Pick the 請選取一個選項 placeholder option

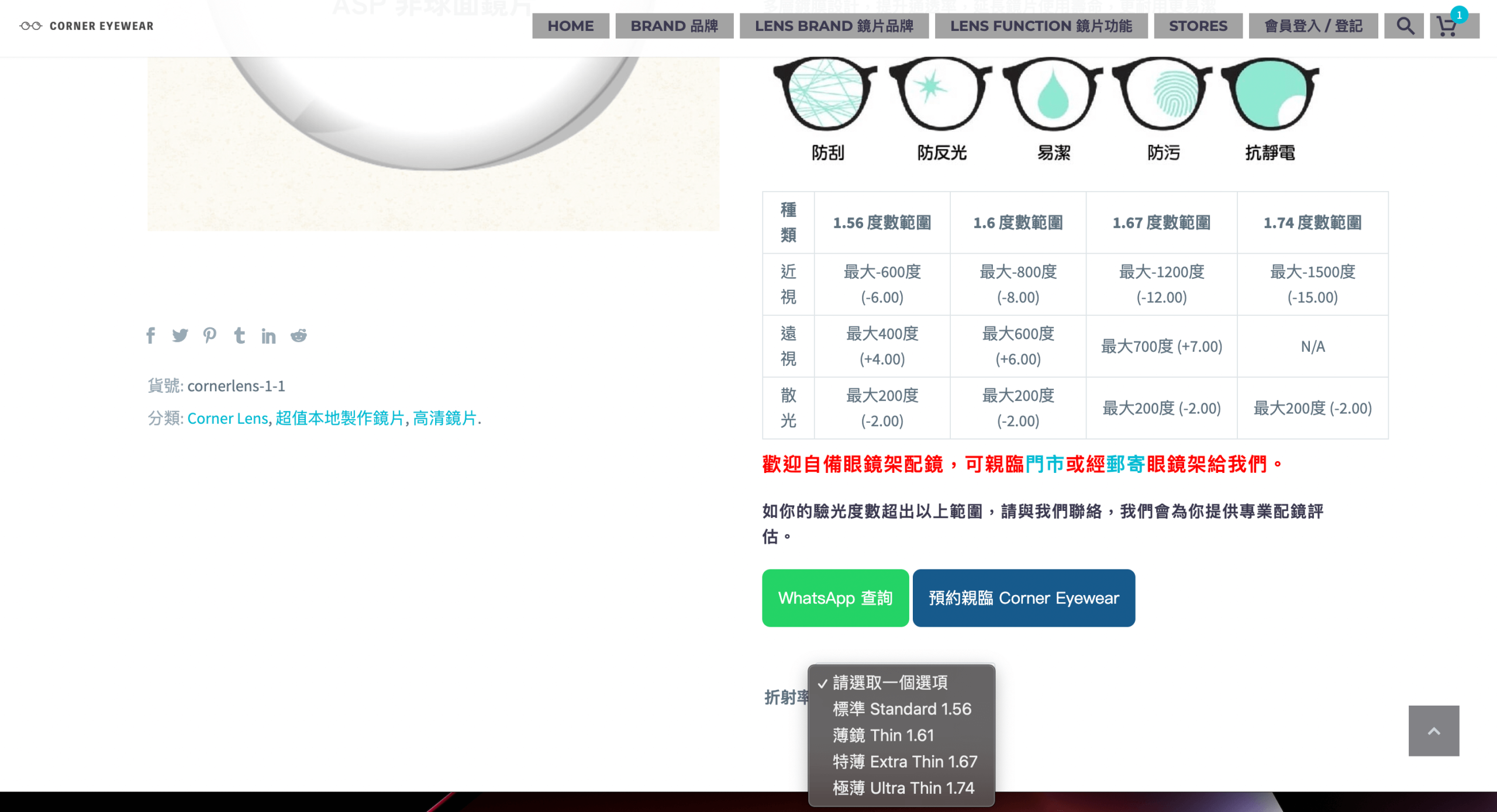902,683
